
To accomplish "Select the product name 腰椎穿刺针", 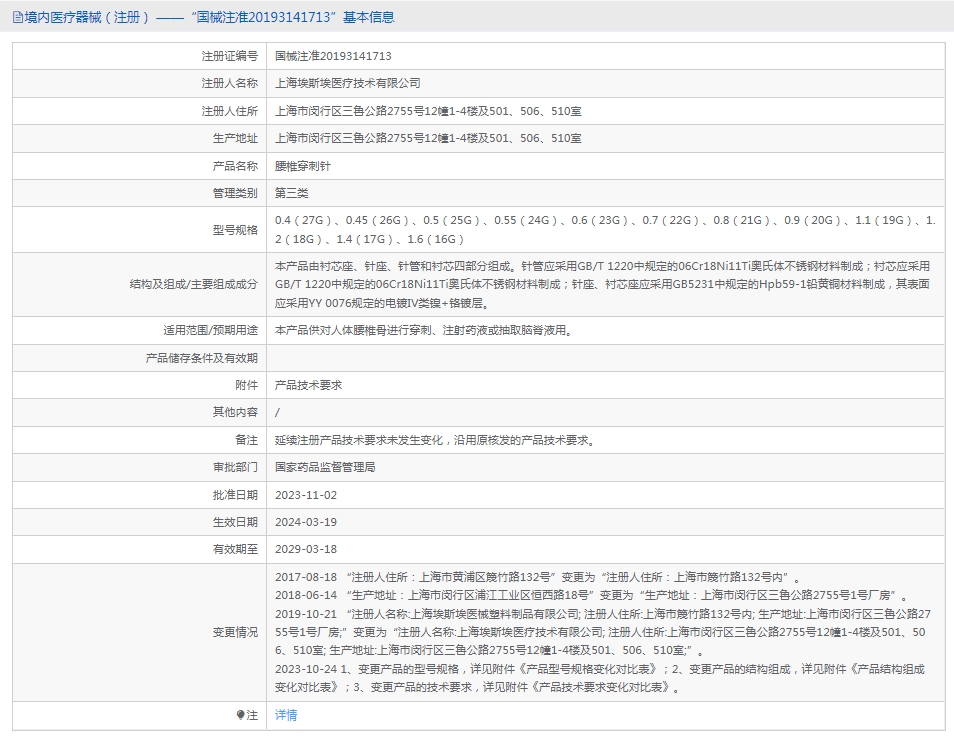I will coord(302,166).
